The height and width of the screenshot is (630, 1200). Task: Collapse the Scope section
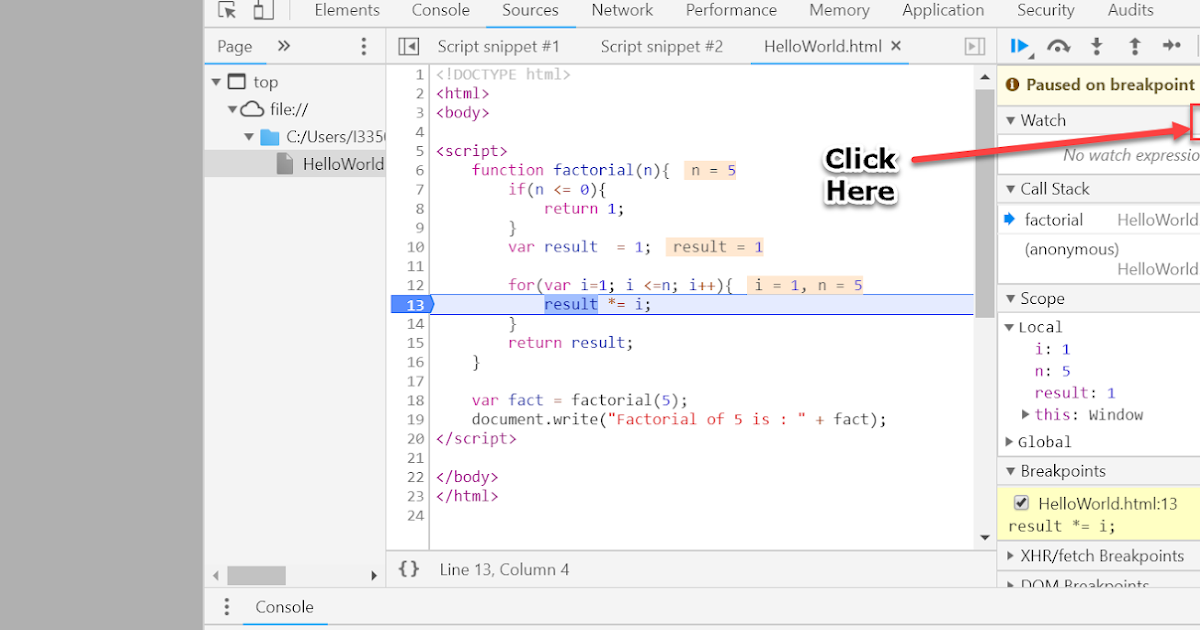pyautogui.click(x=1010, y=299)
